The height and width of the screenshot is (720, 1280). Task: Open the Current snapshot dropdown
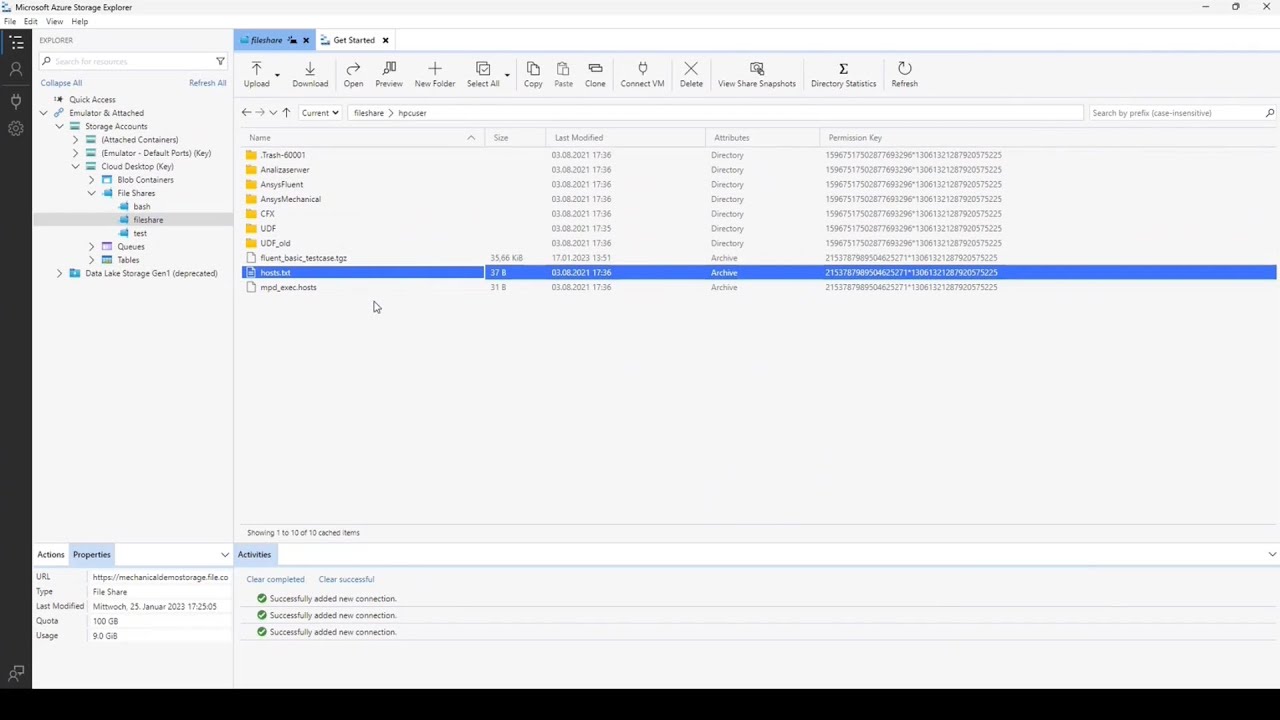point(320,113)
